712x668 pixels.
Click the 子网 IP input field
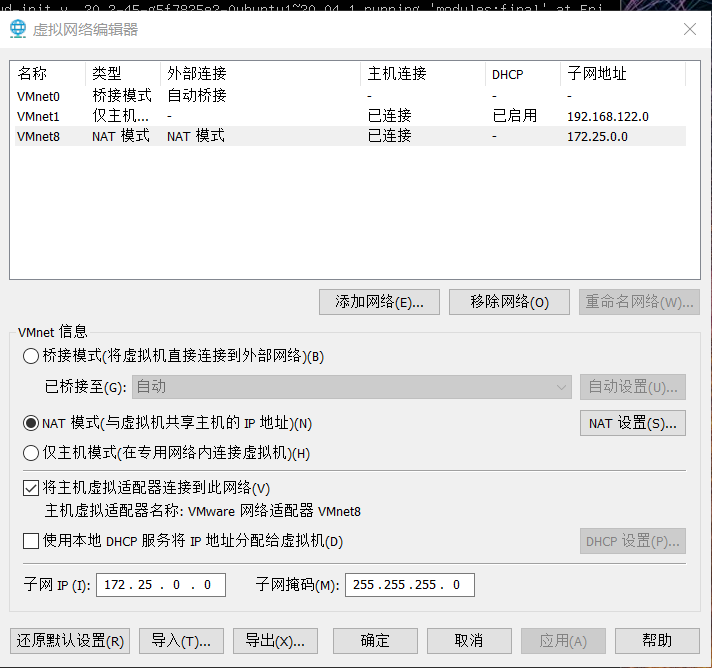tap(161, 585)
